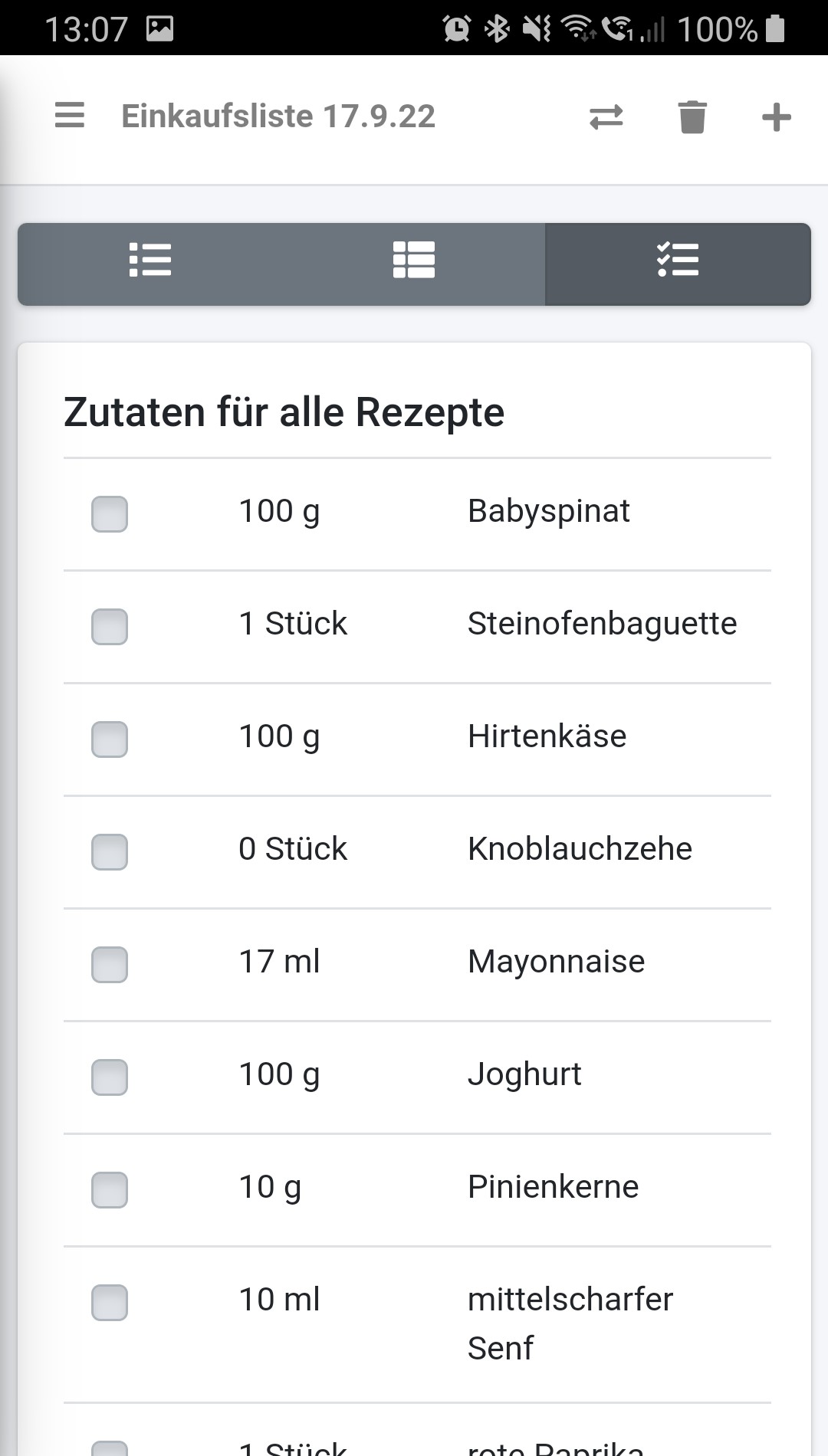Screen dimensions: 828x1456
Task: Tap the image notification icon
Action: [x=159, y=28]
